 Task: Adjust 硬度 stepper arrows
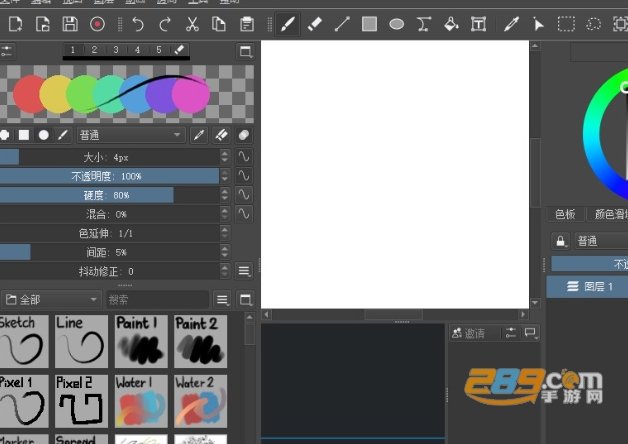click(x=225, y=195)
